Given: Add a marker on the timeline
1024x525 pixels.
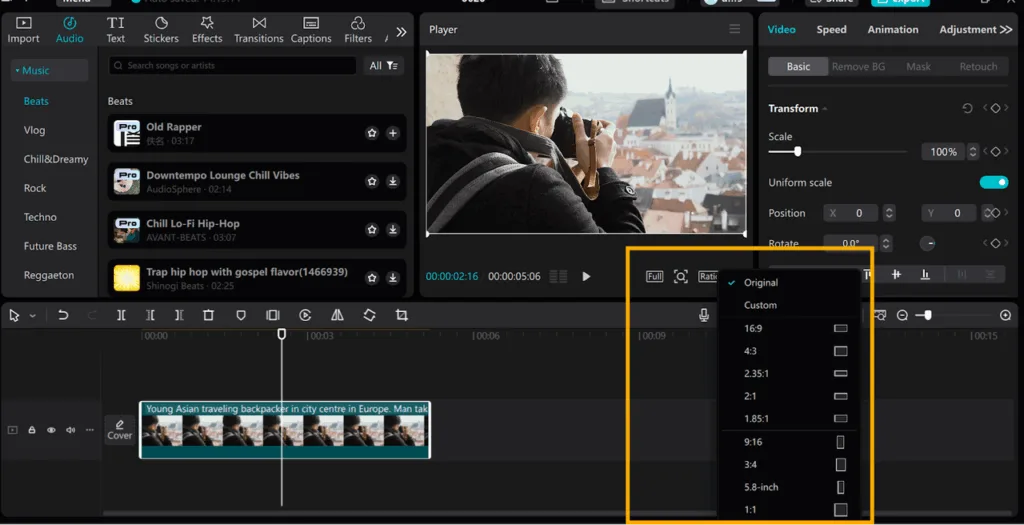Looking at the screenshot, I should (x=240, y=315).
